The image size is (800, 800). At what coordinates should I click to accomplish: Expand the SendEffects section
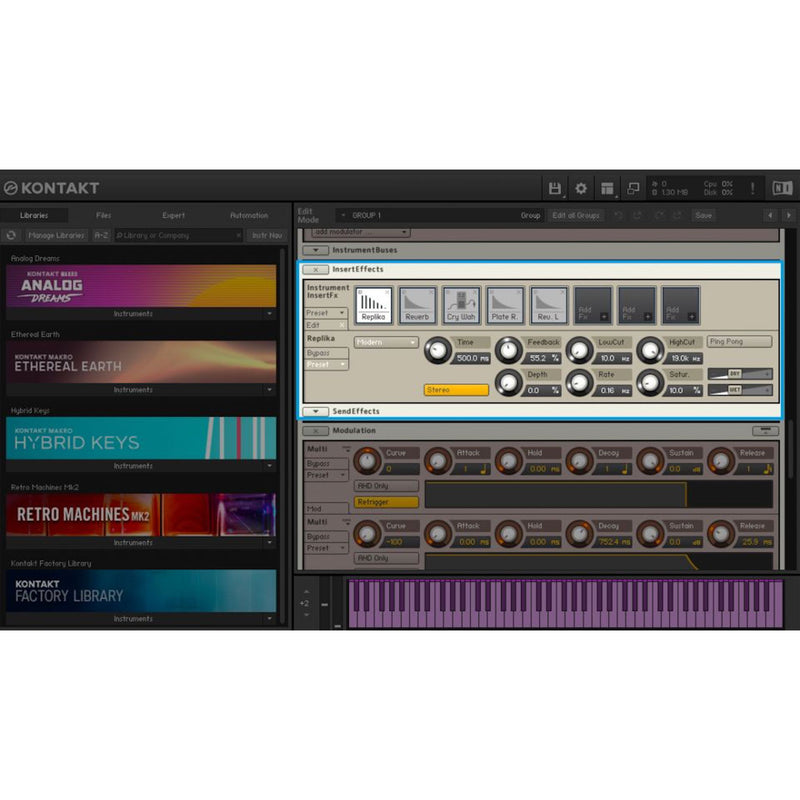coord(316,411)
